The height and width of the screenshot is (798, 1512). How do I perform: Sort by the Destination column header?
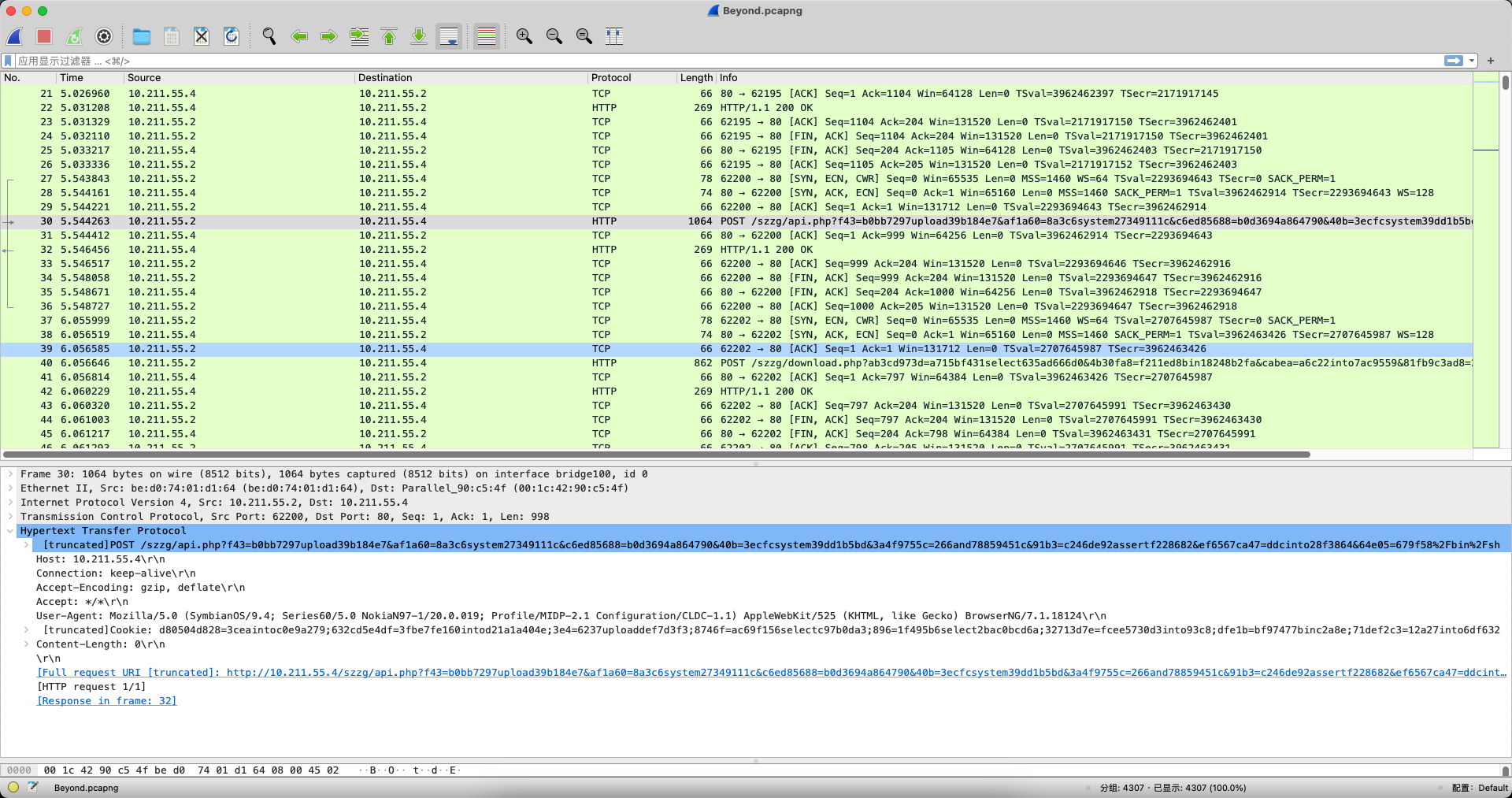(471, 78)
